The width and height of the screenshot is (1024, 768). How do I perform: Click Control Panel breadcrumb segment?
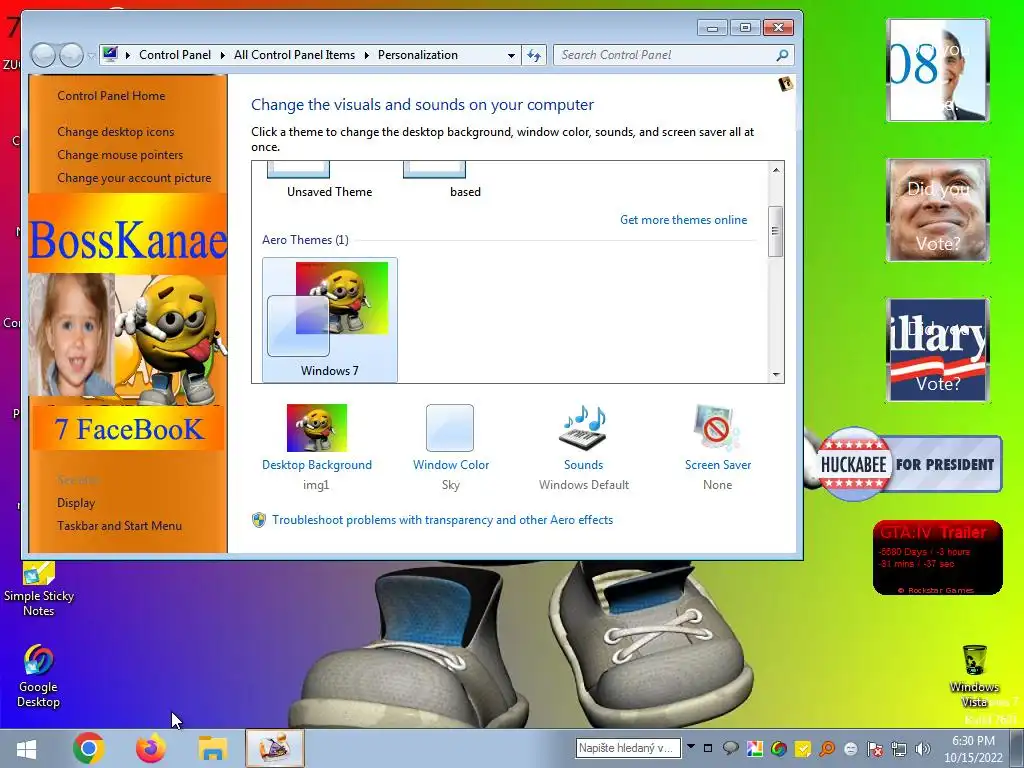coord(175,55)
